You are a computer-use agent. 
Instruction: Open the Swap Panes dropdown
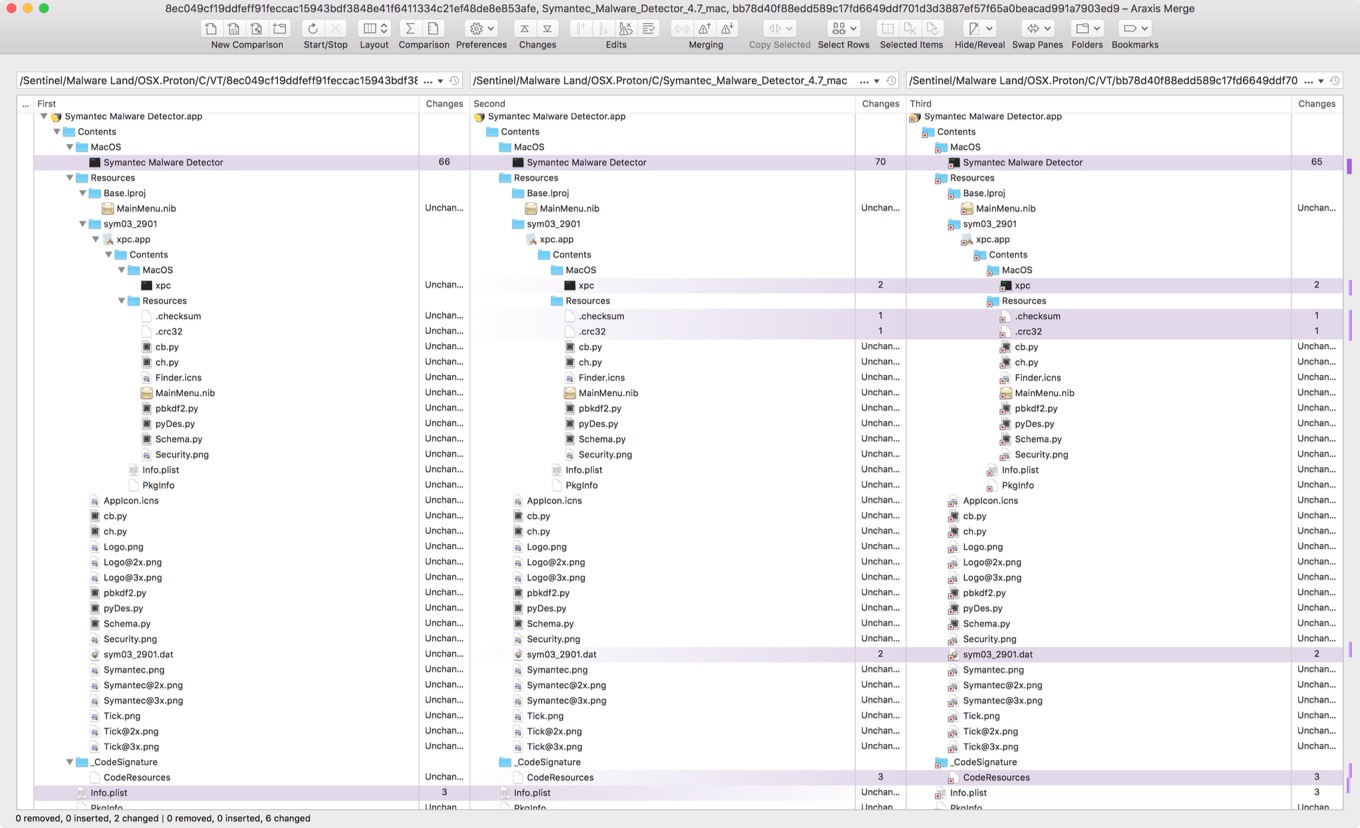pyautogui.click(x=1038, y=29)
